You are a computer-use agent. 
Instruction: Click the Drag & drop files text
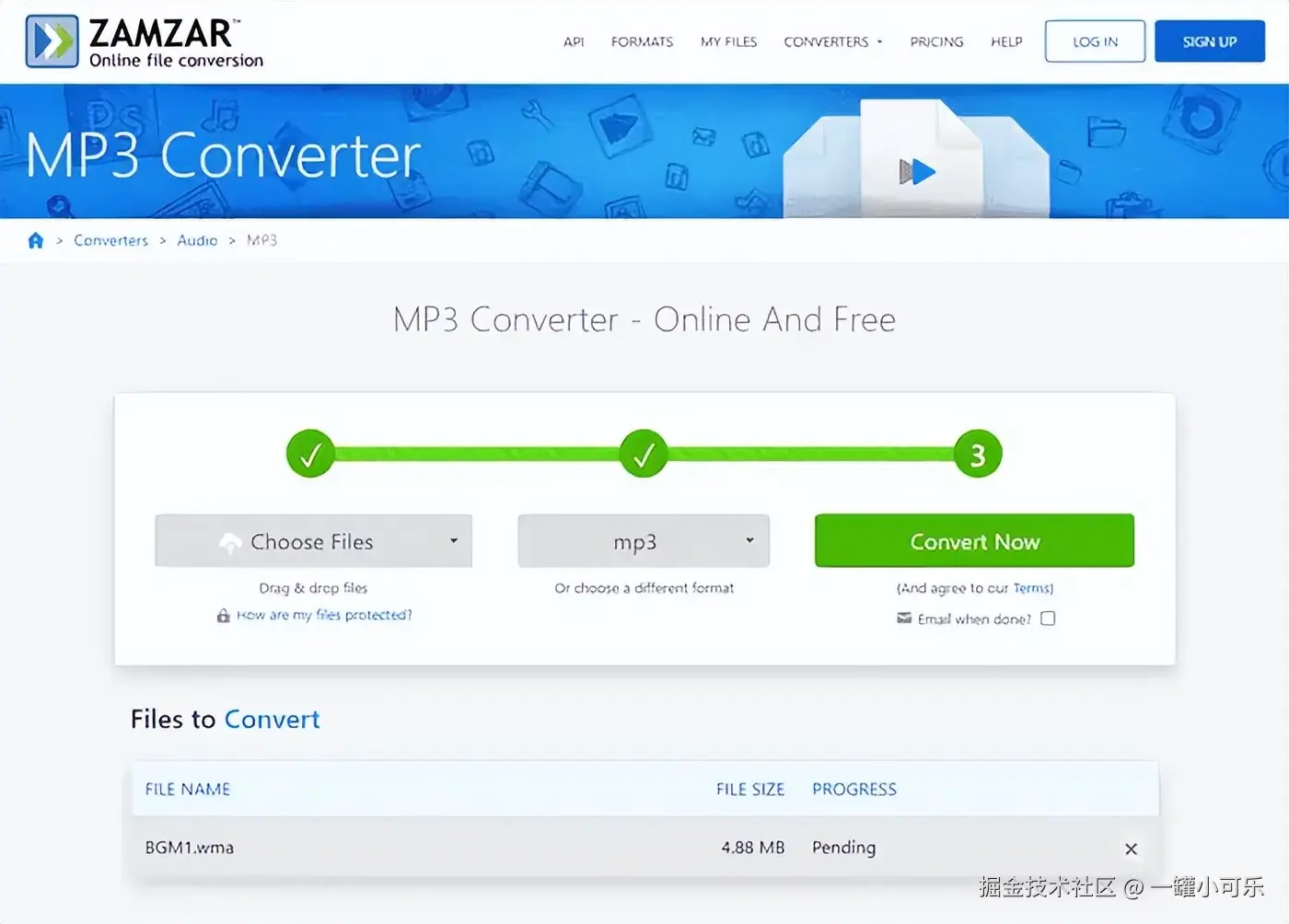pos(313,588)
